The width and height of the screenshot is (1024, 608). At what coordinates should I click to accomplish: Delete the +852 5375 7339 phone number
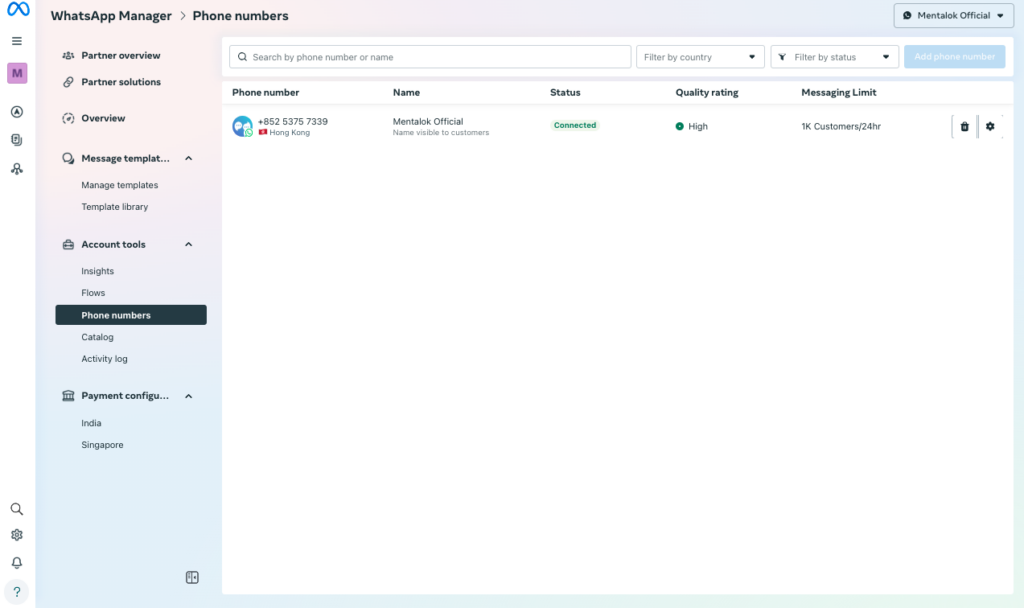point(965,127)
